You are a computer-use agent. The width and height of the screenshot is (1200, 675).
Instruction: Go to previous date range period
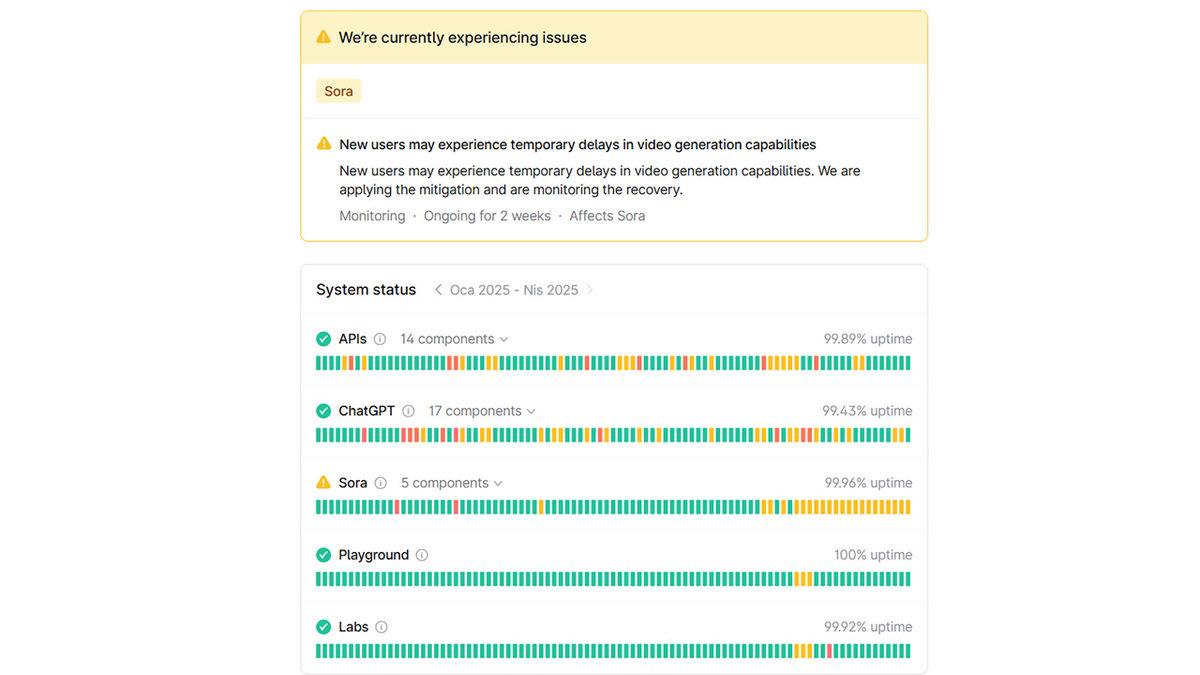[x=438, y=290]
